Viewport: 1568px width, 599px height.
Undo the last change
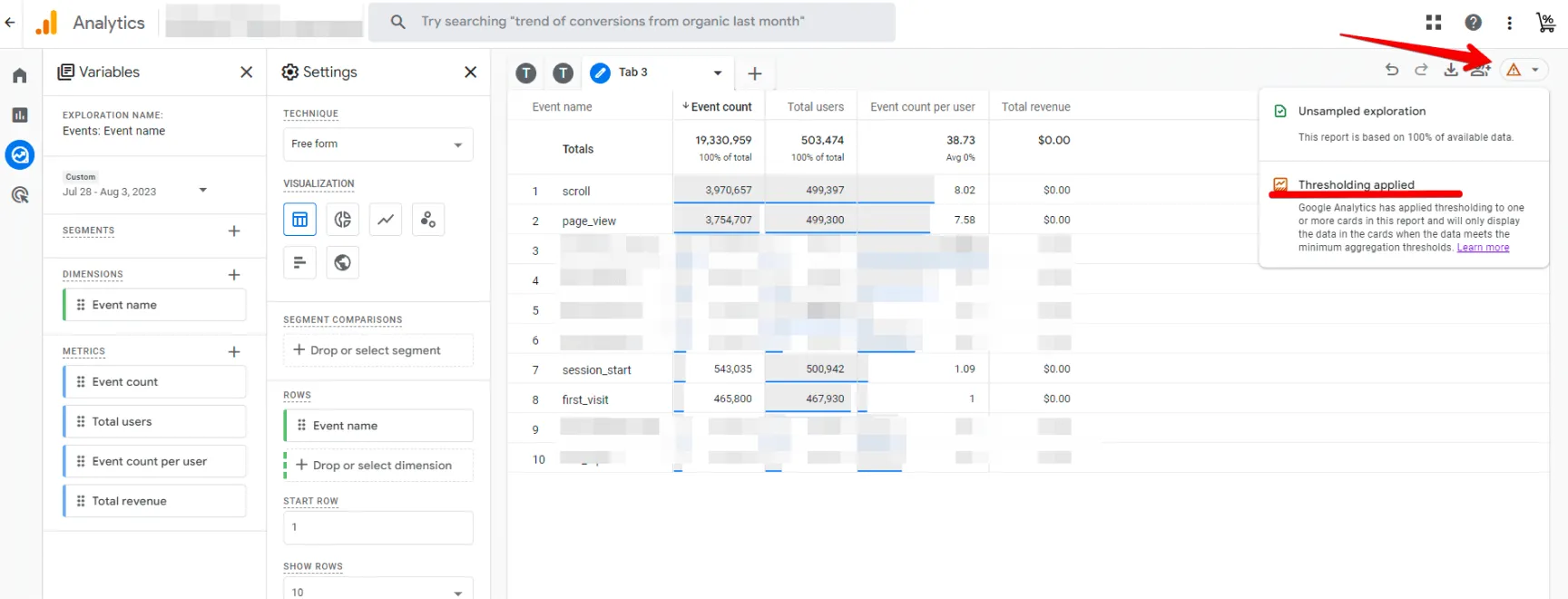tap(1392, 69)
